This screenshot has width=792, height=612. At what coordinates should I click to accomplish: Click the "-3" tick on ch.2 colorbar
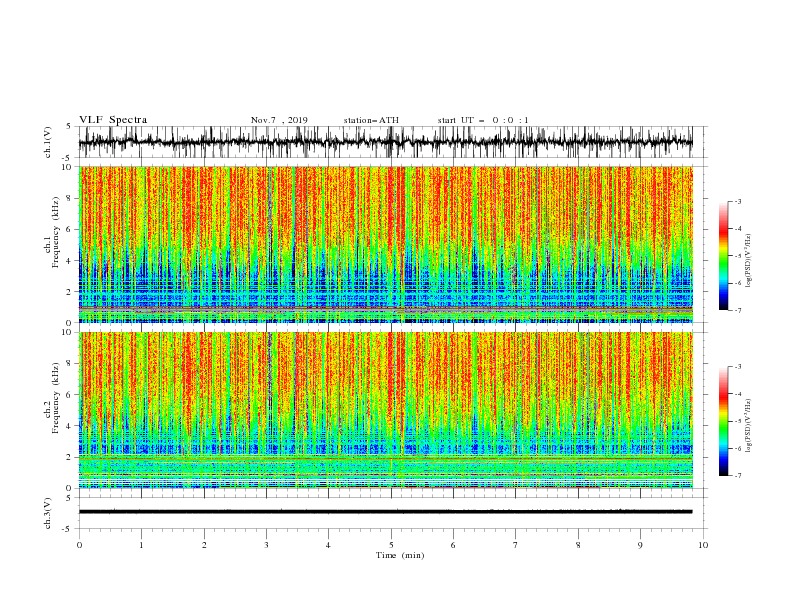click(737, 367)
